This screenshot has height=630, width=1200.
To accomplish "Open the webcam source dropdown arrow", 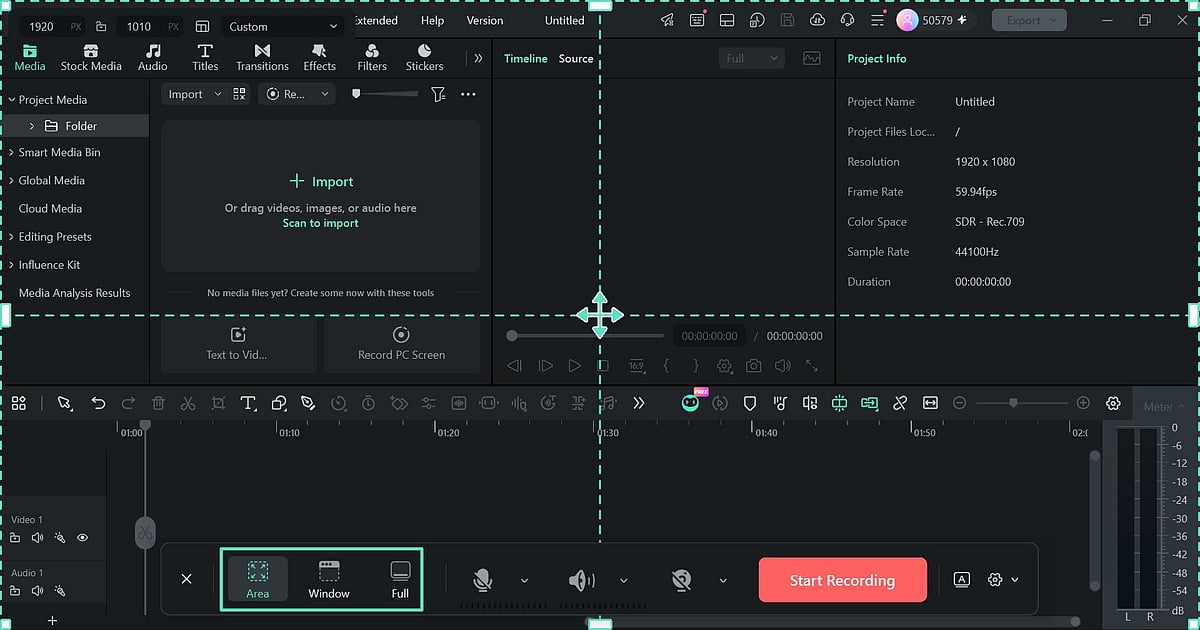I will [x=723, y=580].
